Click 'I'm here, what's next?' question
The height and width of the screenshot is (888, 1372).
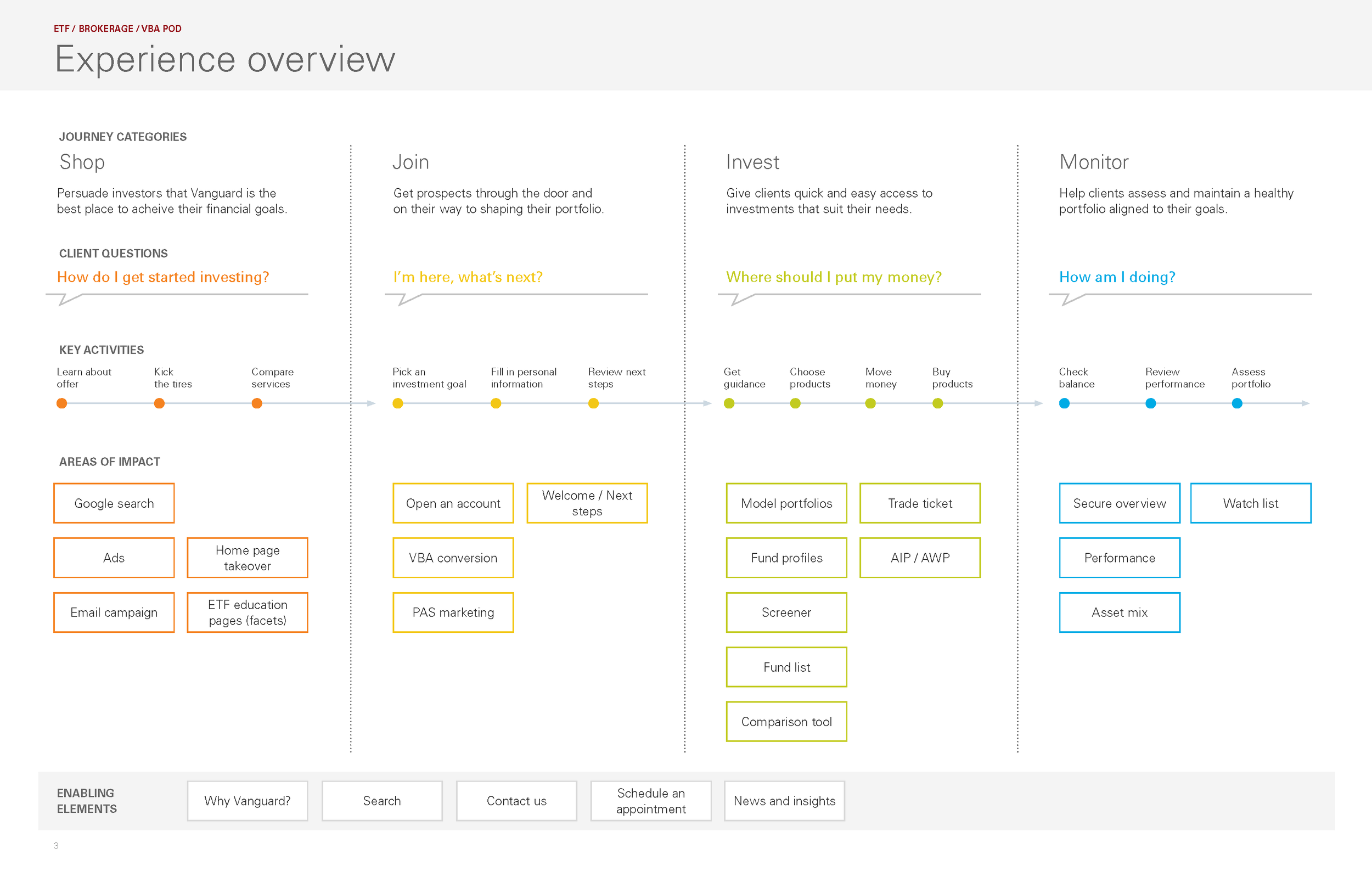point(468,277)
